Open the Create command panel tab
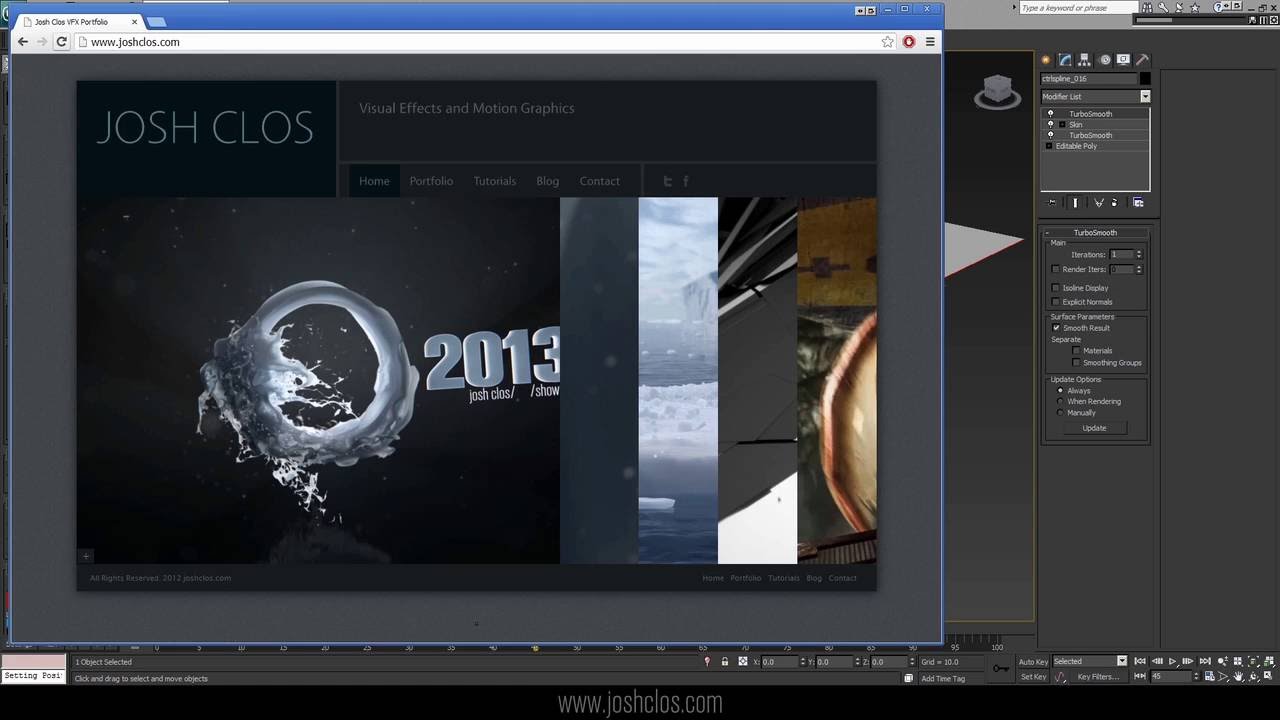The image size is (1280, 720). [1046, 59]
